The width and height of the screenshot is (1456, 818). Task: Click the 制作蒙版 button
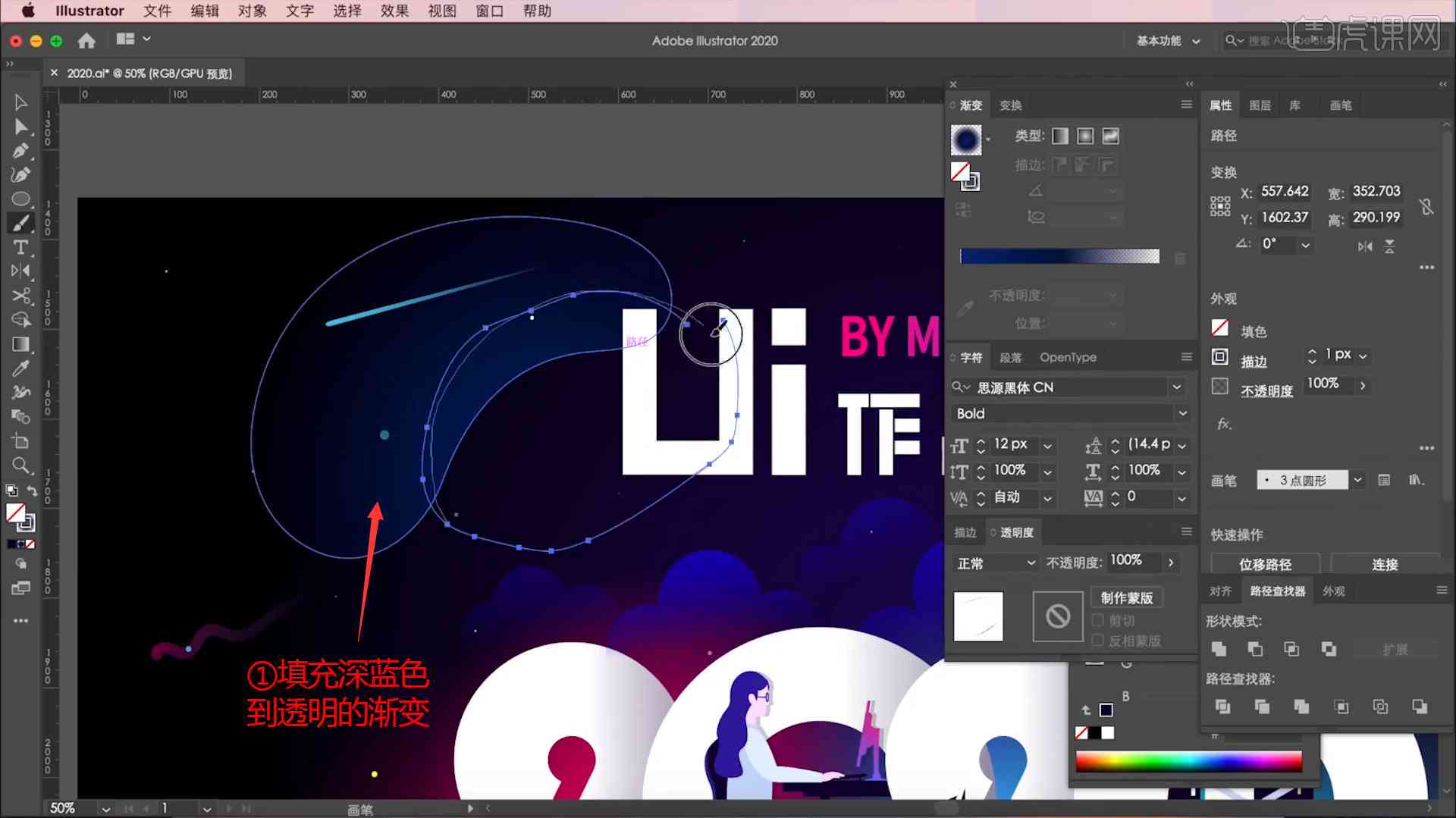point(1127,598)
